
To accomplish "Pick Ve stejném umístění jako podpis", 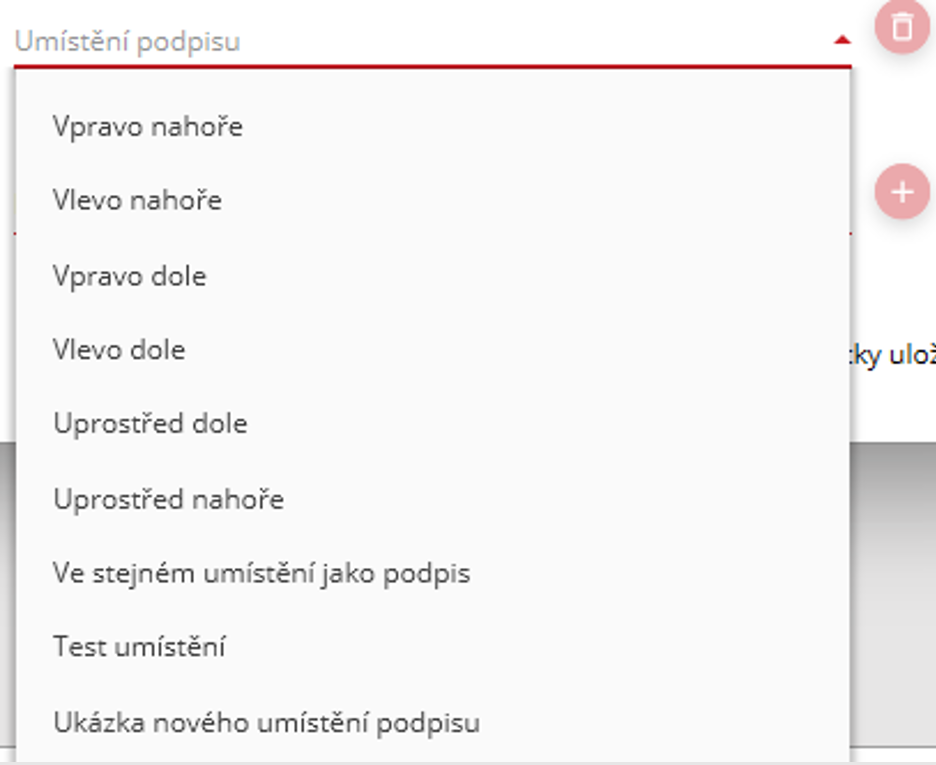I will 261,573.
